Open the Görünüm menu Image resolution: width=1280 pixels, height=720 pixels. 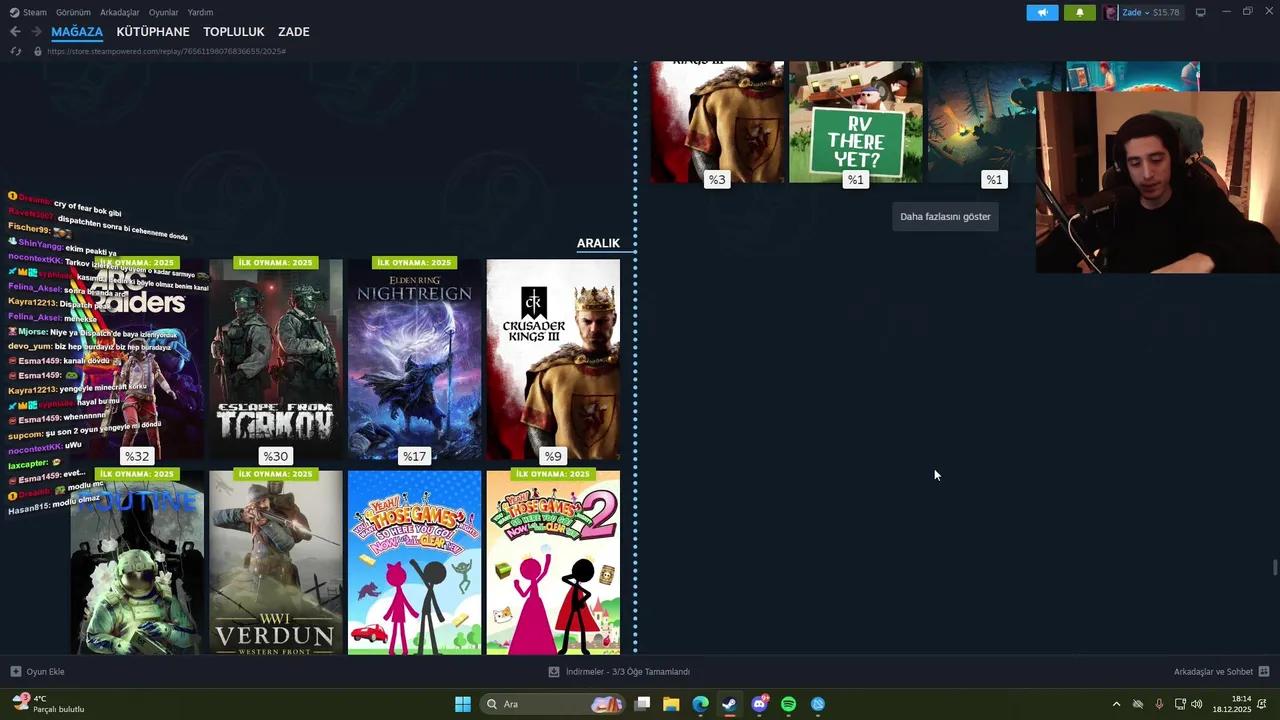point(73,12)
